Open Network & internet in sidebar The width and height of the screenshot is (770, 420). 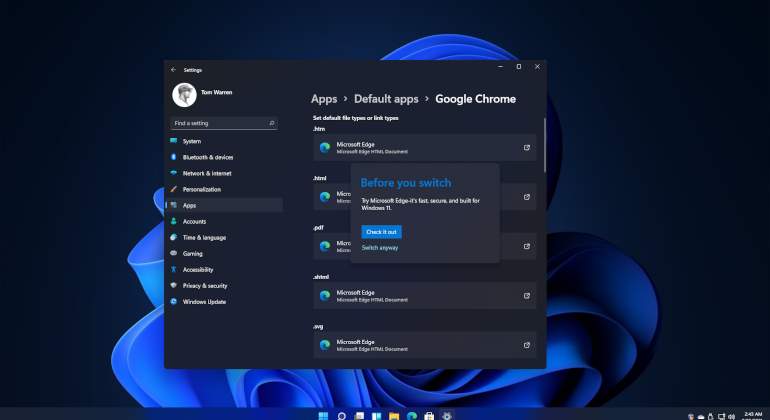coord(225,173)
